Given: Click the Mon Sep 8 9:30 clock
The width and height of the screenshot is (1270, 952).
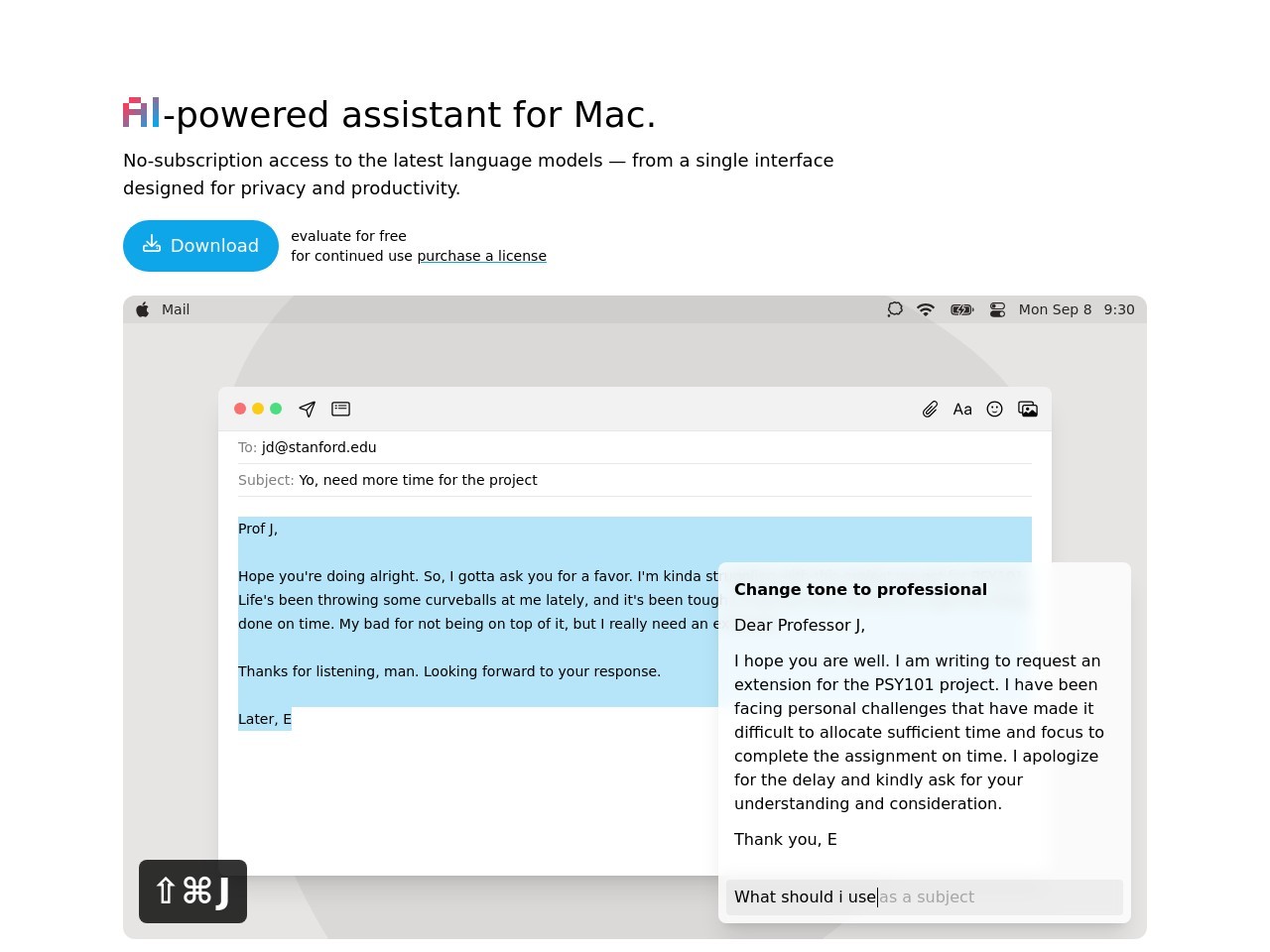Looking at the screenshot, I should point(1077,309).
